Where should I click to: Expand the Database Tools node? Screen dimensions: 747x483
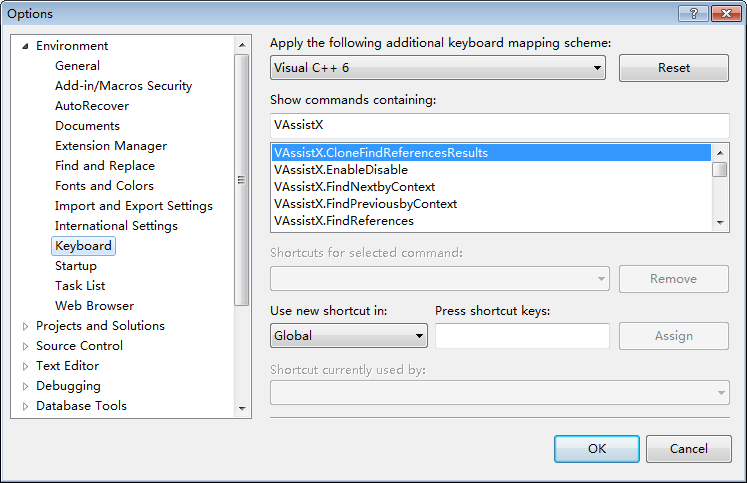26,406
